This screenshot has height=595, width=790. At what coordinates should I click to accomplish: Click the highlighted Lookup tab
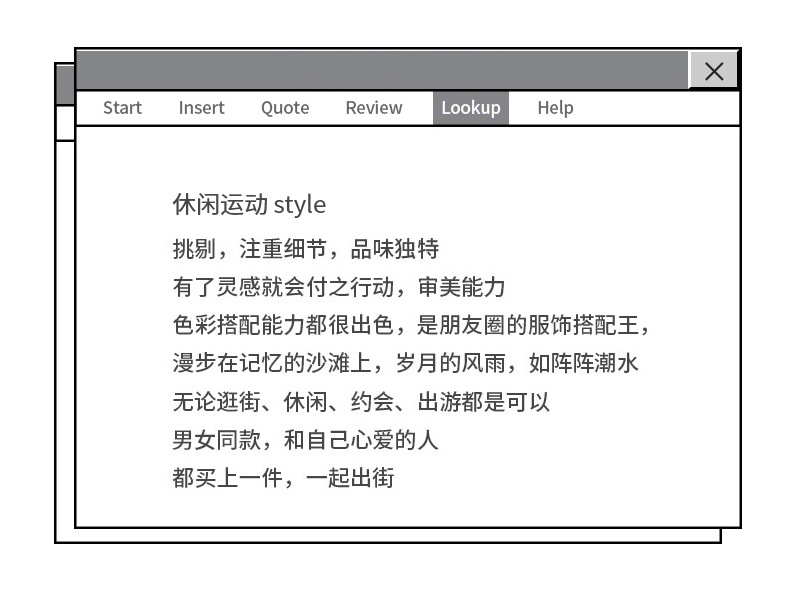point(471,108)
